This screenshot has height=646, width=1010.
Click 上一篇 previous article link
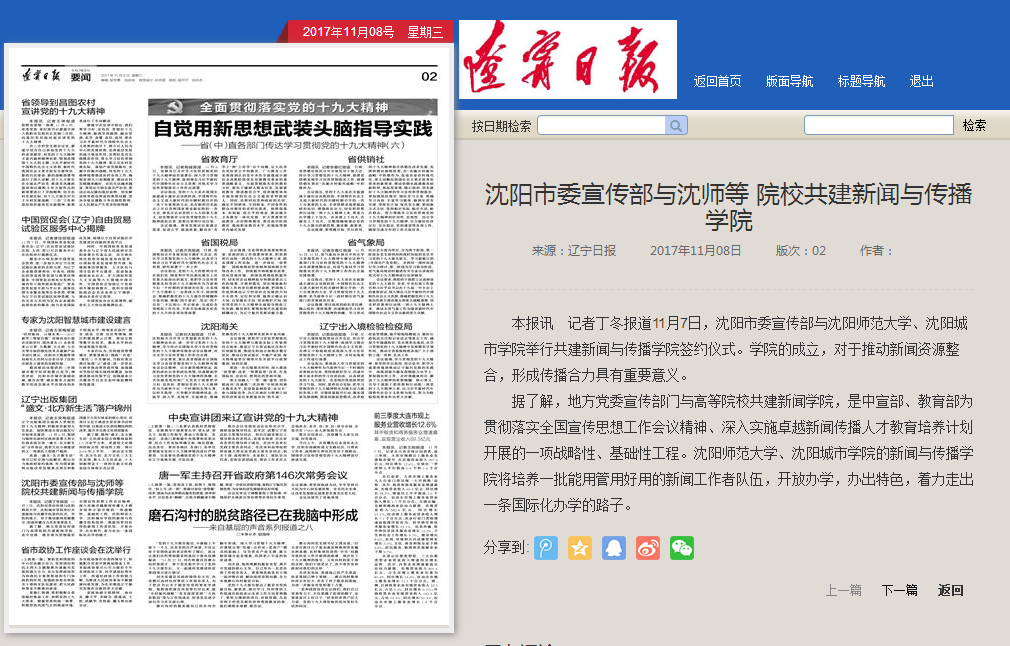tap(844, 590)
